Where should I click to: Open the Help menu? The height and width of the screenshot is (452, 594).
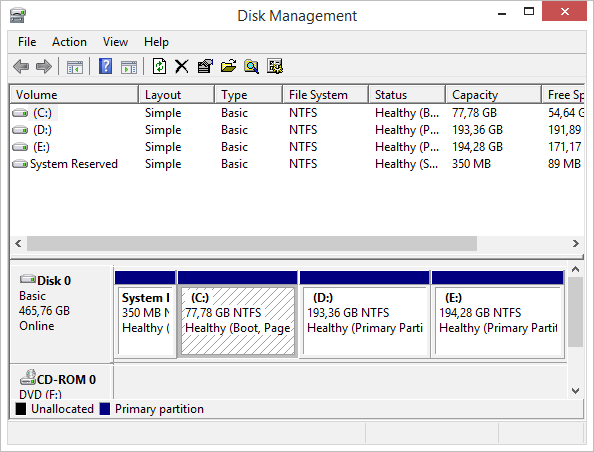pyautogui.click(x=156, y=42)
